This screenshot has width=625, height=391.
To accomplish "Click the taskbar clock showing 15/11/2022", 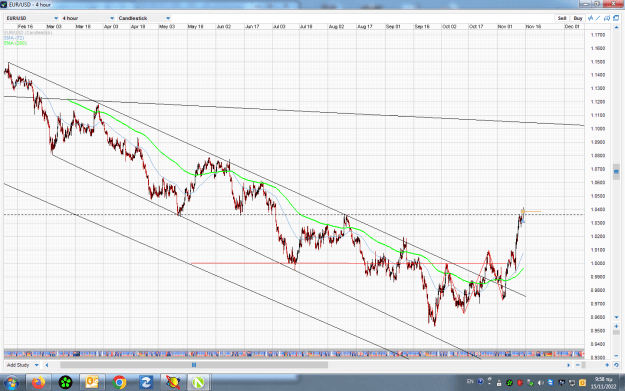I will click(603, 383).
